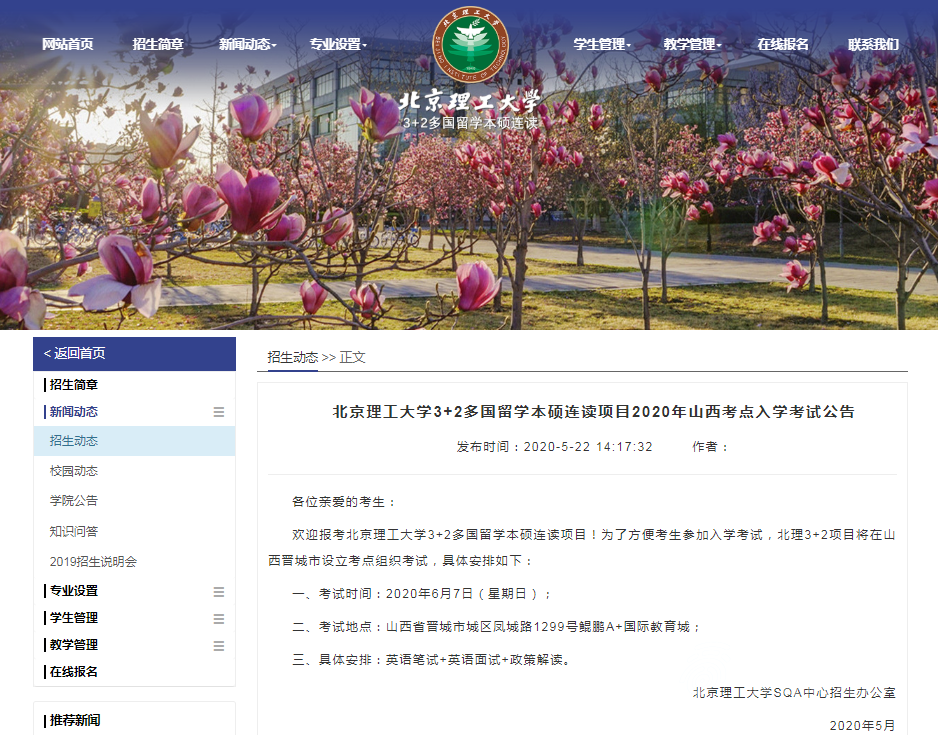Open 联系我们 in top navigation
Image resolution: width=938 pixels, height=735 pixels.
(x=873, y=44)
